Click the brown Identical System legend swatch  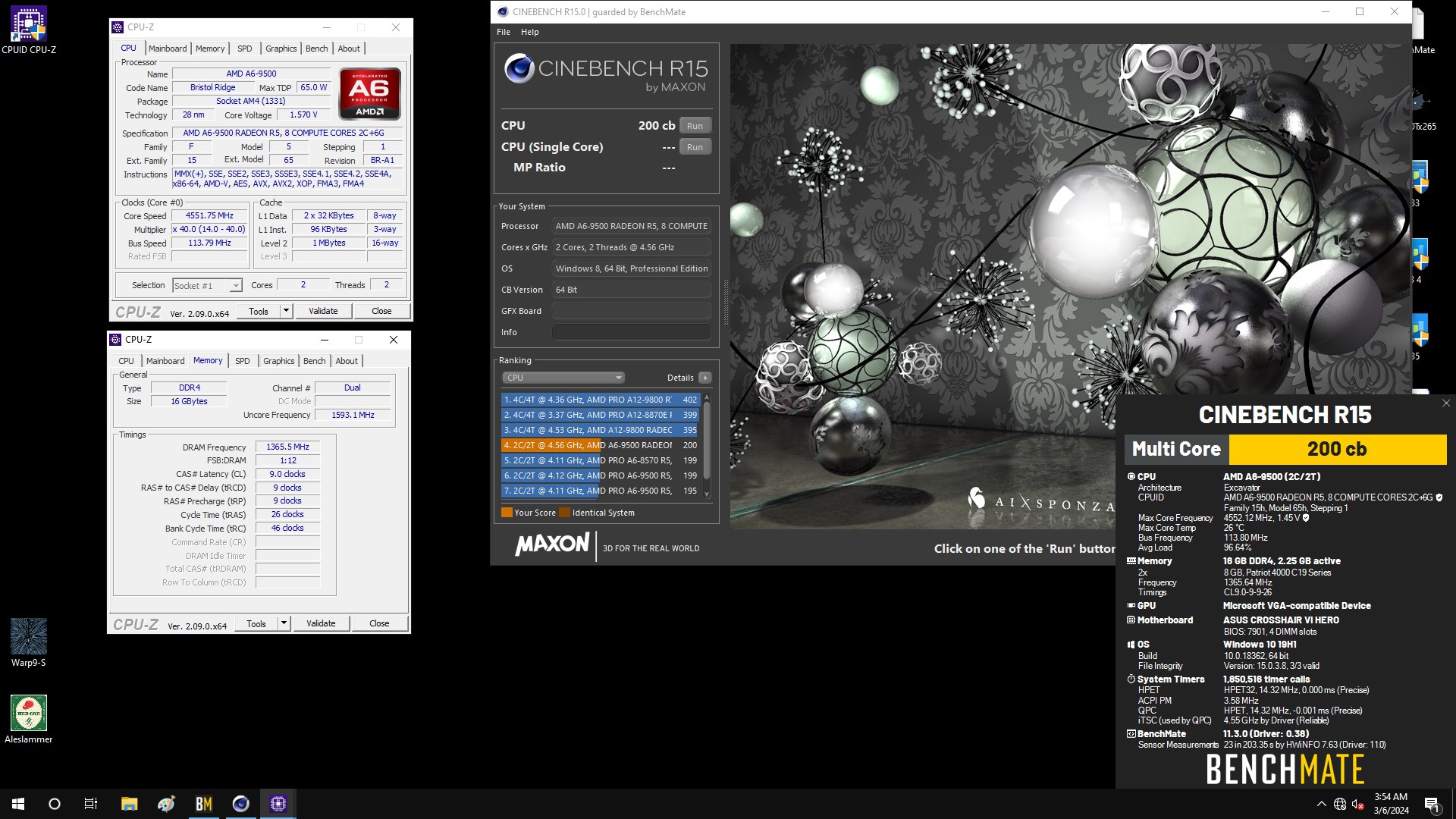tap(564, 513)
